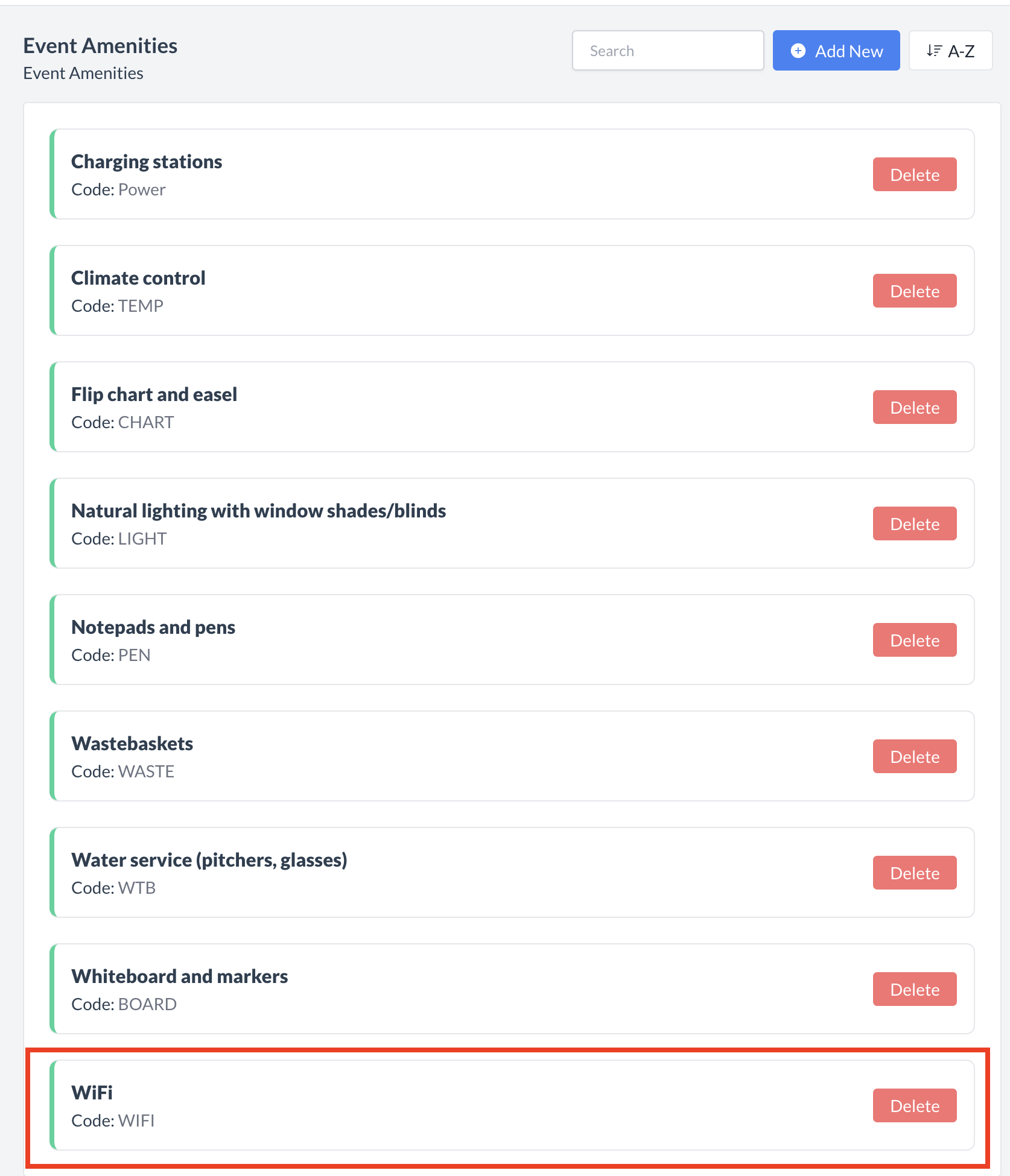This screenshot has width=1010, height=1176.
Task: Delete the Climate control amenity
Action: pos(914,291)
